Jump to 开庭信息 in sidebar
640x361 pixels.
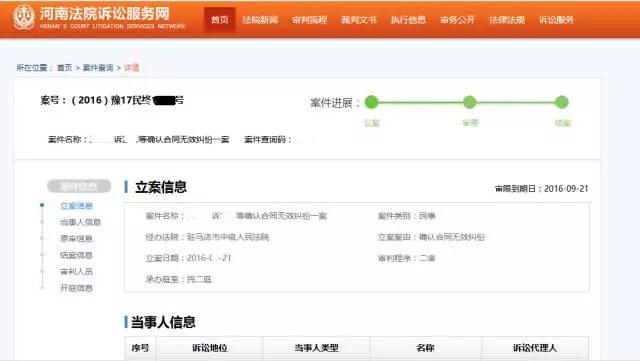pyautogui.click(x=76, y=288)
